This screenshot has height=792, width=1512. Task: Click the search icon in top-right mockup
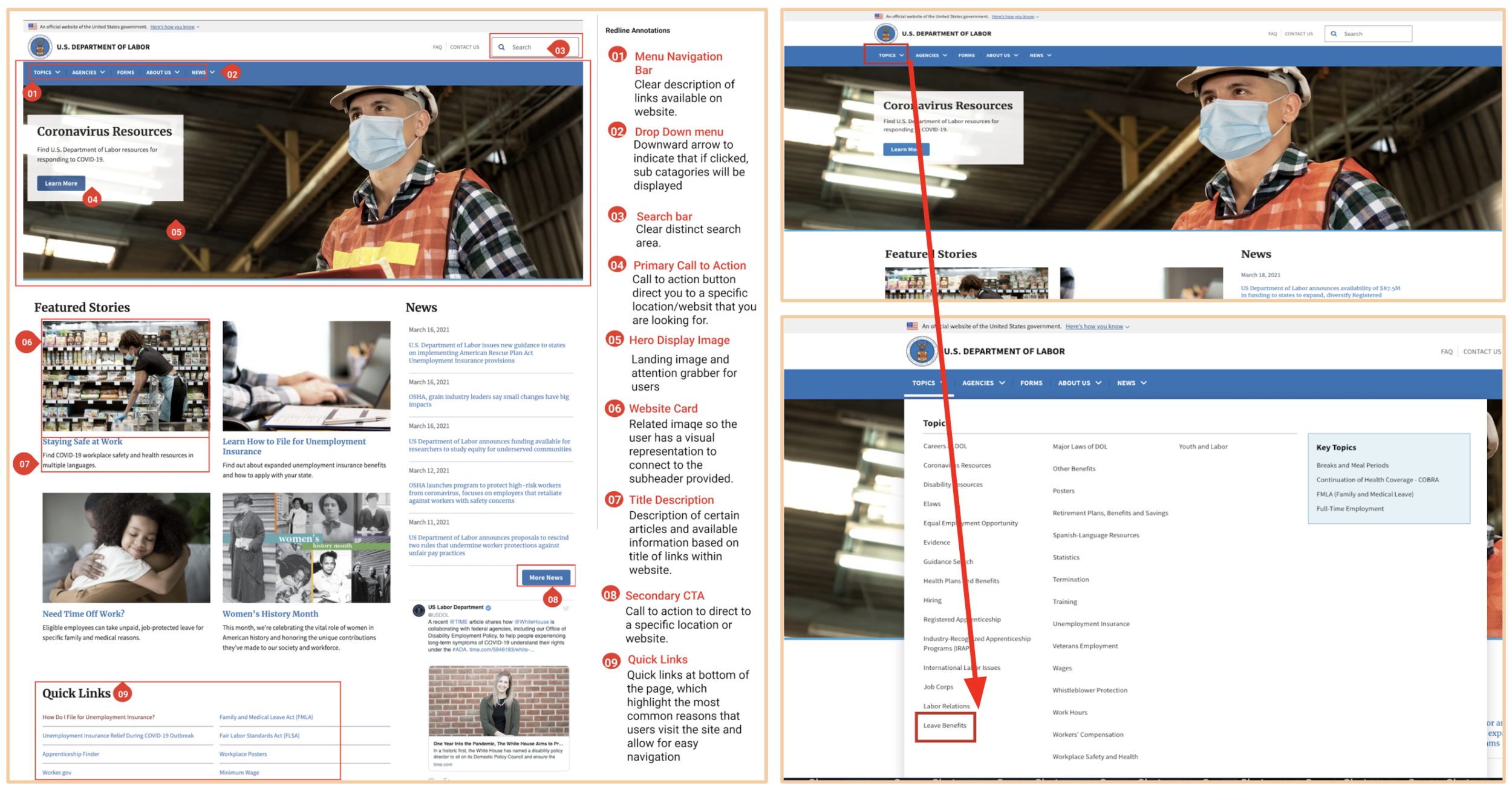[1334, 34]
